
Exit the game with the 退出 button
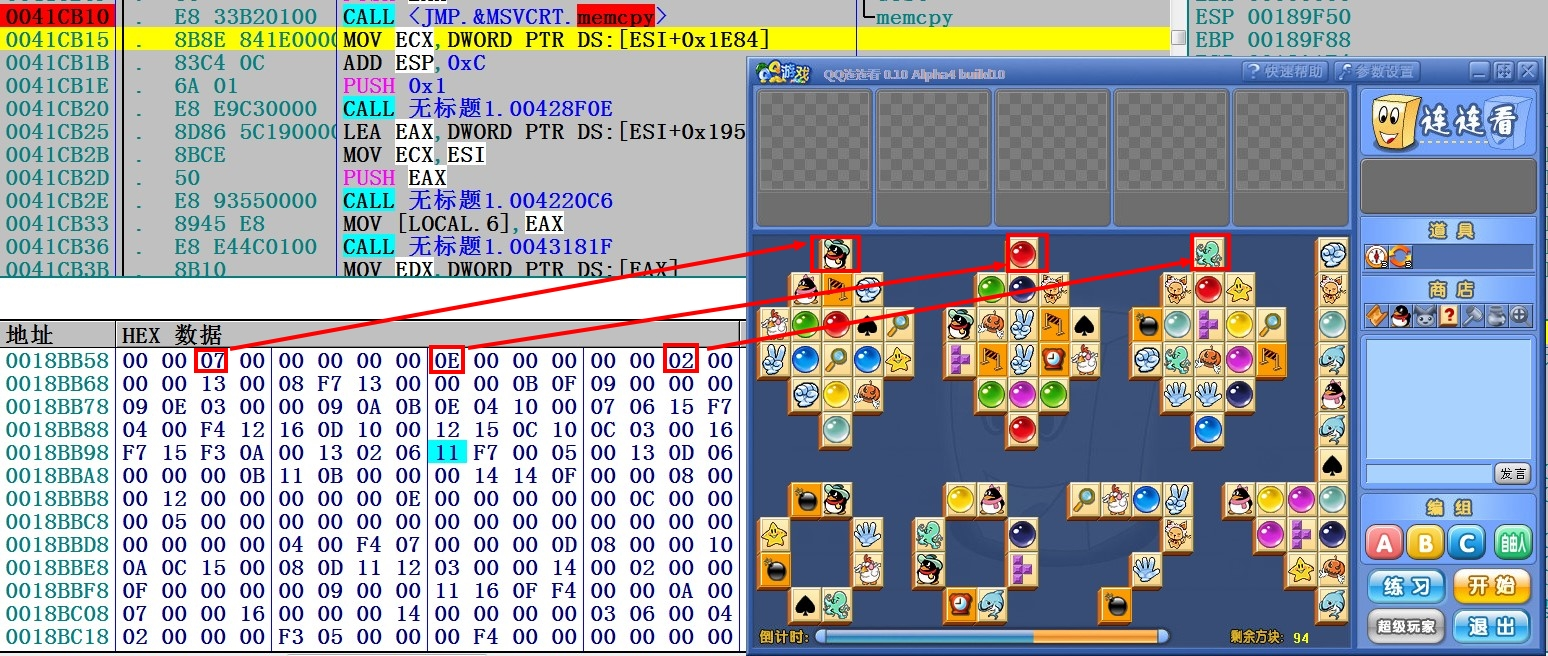[1492, 626]
